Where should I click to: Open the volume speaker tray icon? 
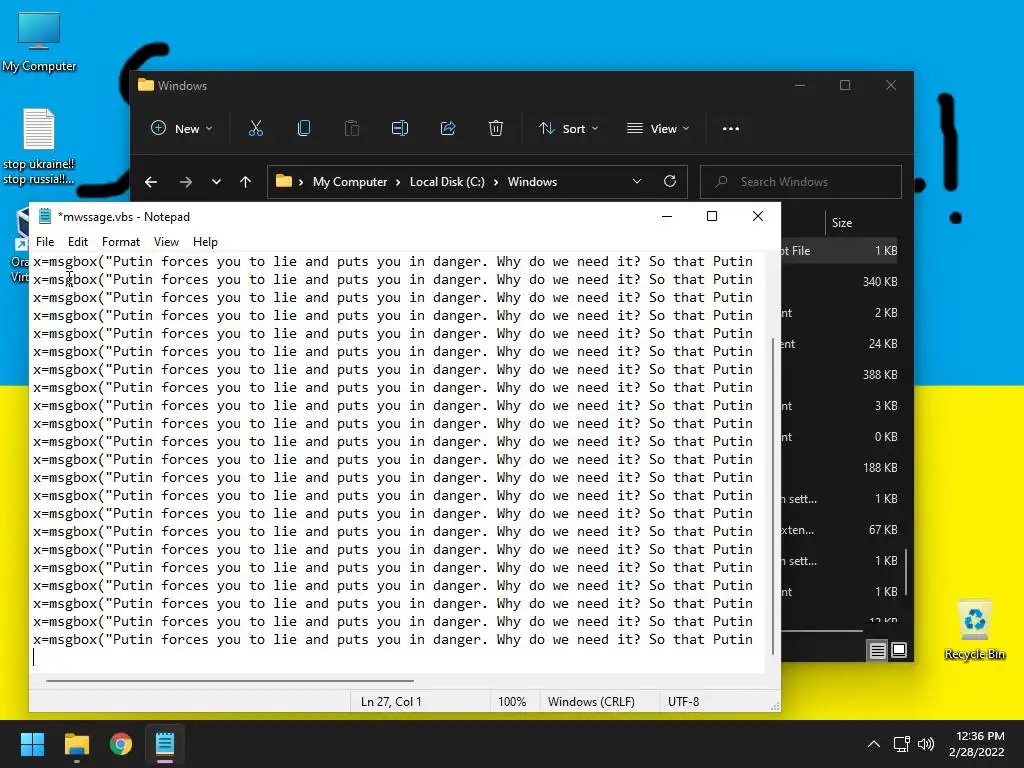pos(926,744)
